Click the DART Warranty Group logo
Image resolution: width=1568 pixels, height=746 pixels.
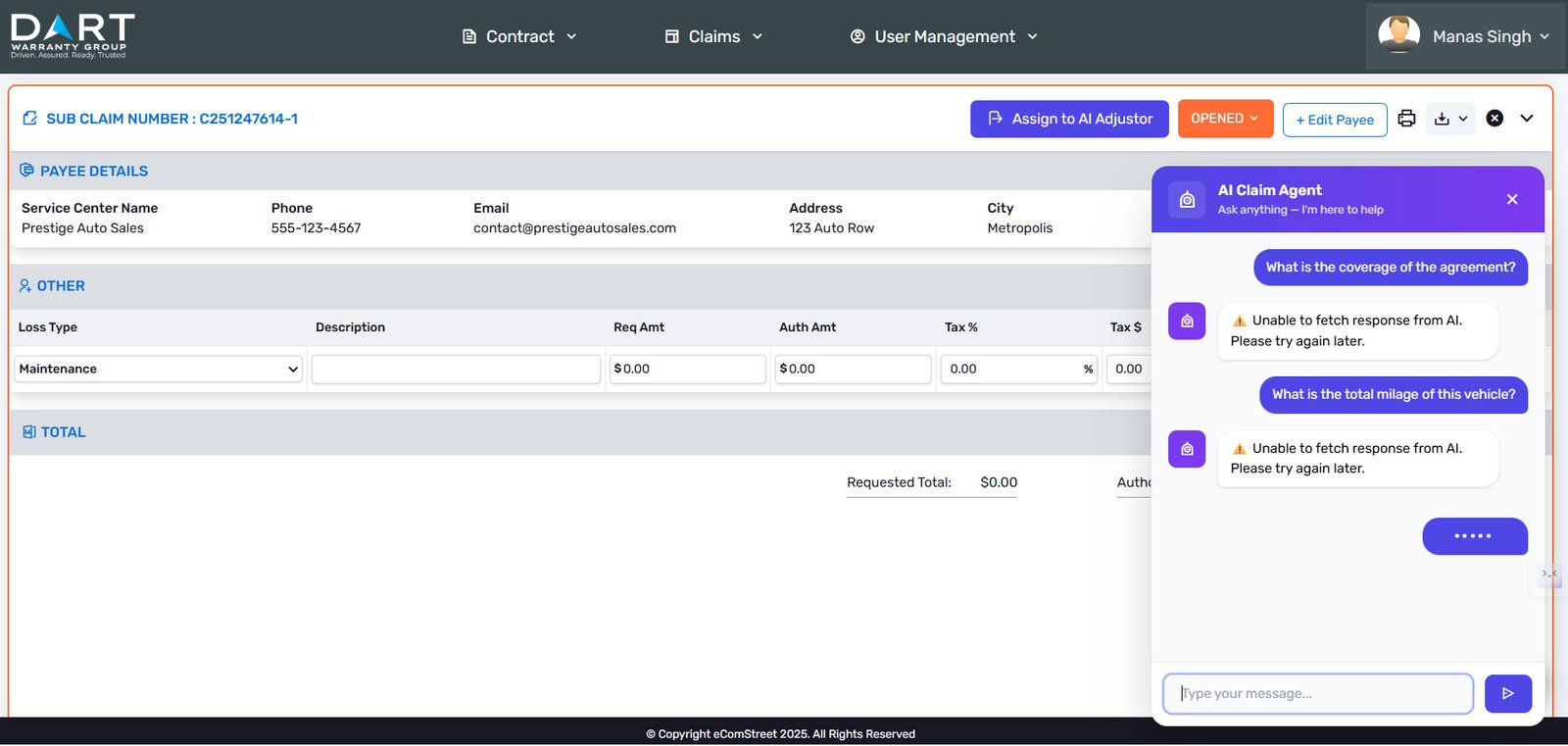(x=72, y=36)
